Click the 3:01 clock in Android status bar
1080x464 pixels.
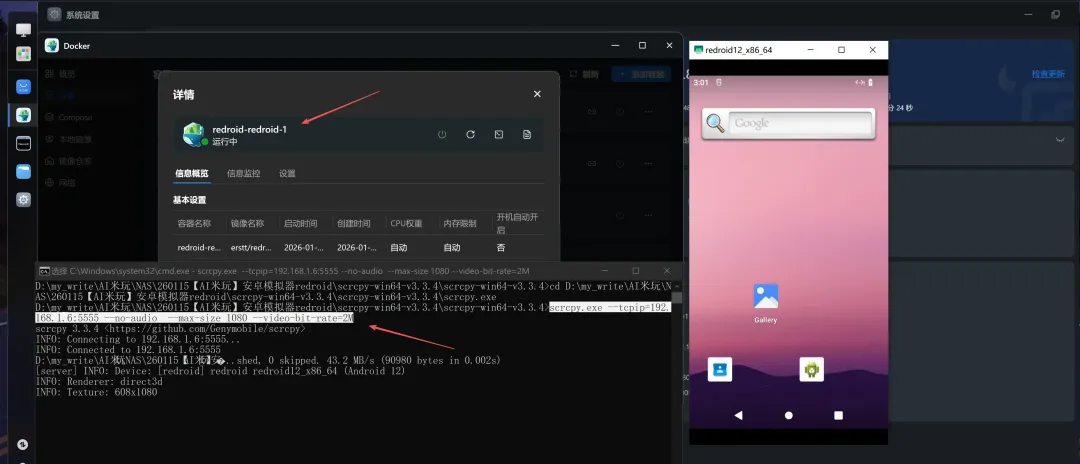(701, 83)
